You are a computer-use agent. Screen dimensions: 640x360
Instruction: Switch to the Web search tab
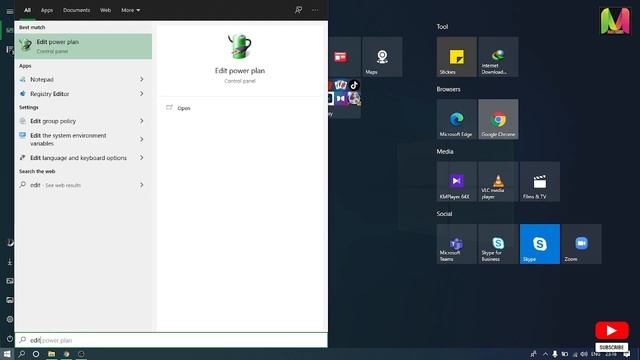click(105, 10)
